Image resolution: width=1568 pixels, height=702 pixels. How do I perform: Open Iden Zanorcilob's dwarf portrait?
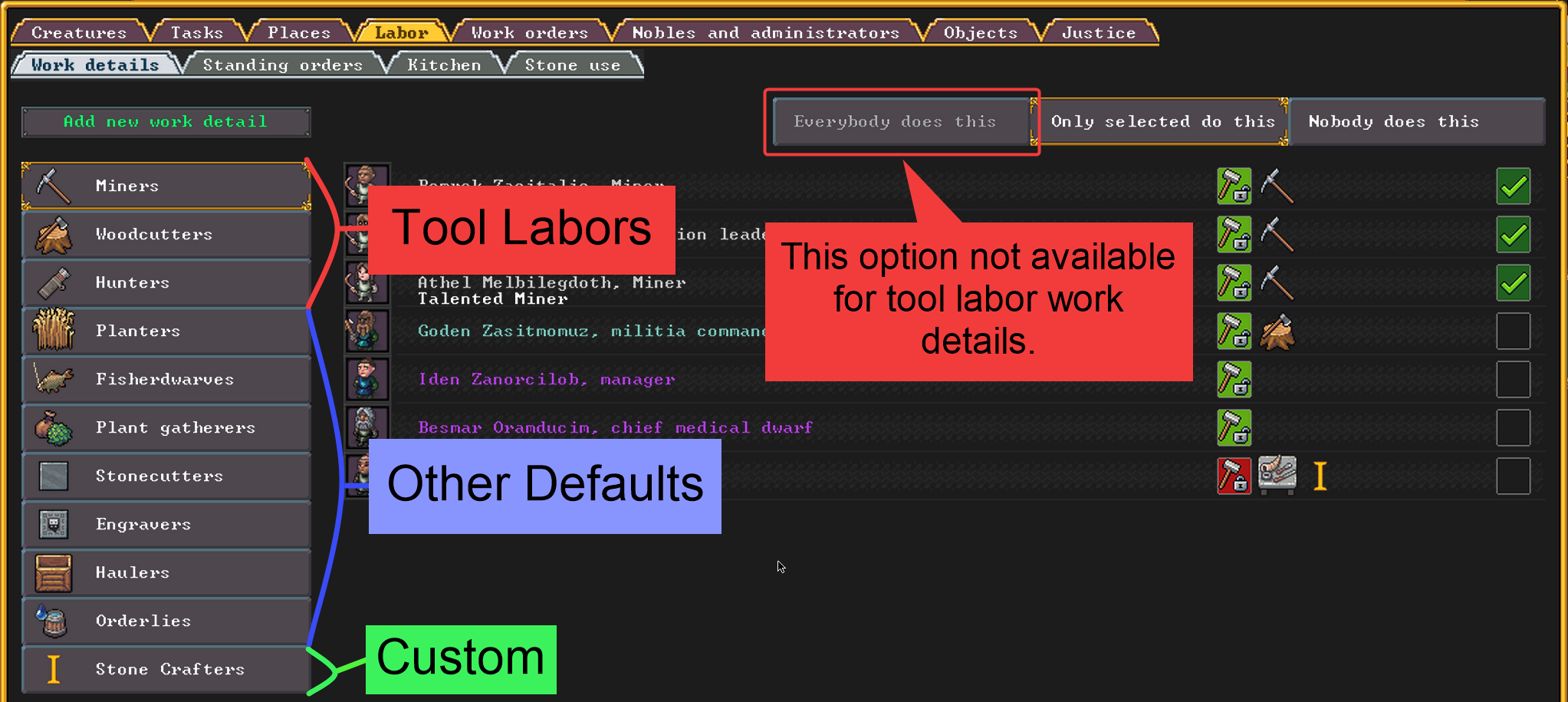[367, 379]
